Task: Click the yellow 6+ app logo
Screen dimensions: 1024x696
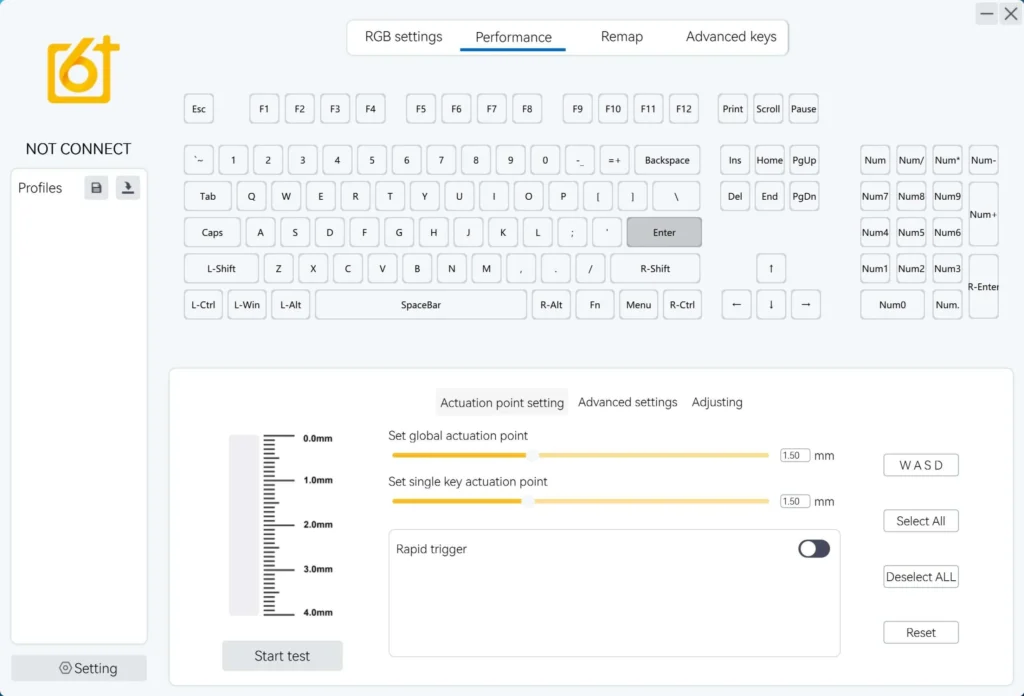Action: [83, 69]
